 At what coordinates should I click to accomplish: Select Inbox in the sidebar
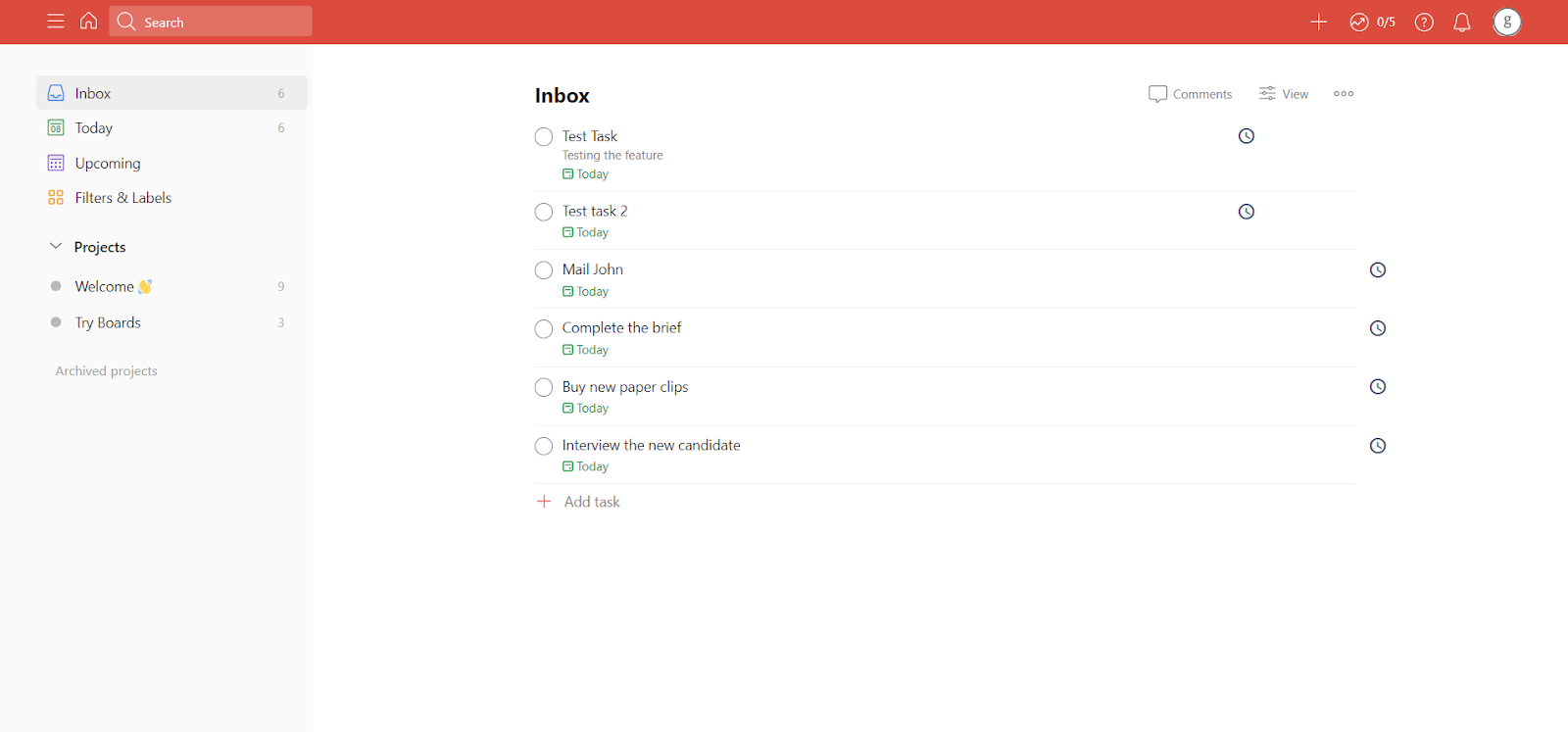172,93
